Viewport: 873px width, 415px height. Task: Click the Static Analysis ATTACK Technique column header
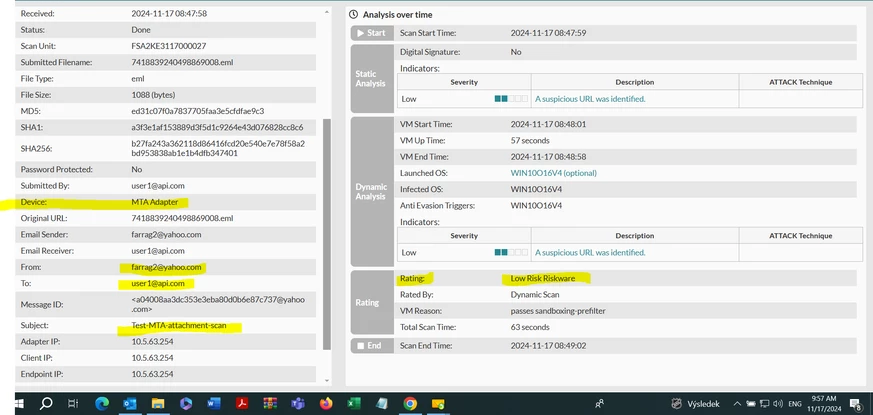pyautogui.click(x=801, y=82)
